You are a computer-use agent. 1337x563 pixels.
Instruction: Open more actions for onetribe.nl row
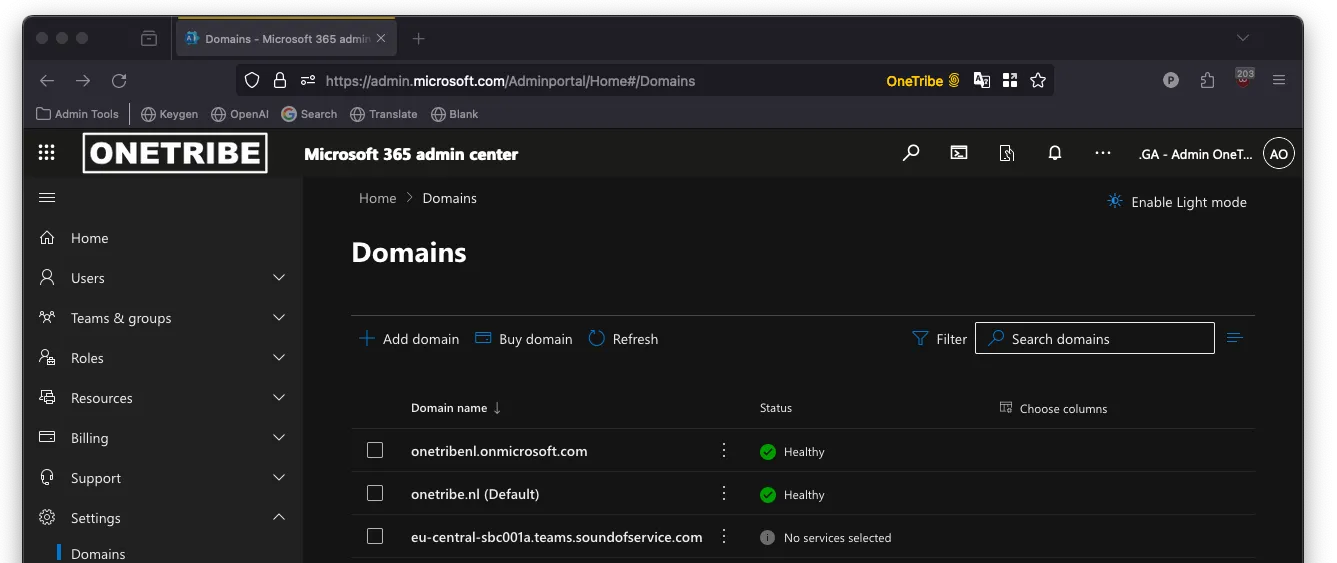click(724, 494)
